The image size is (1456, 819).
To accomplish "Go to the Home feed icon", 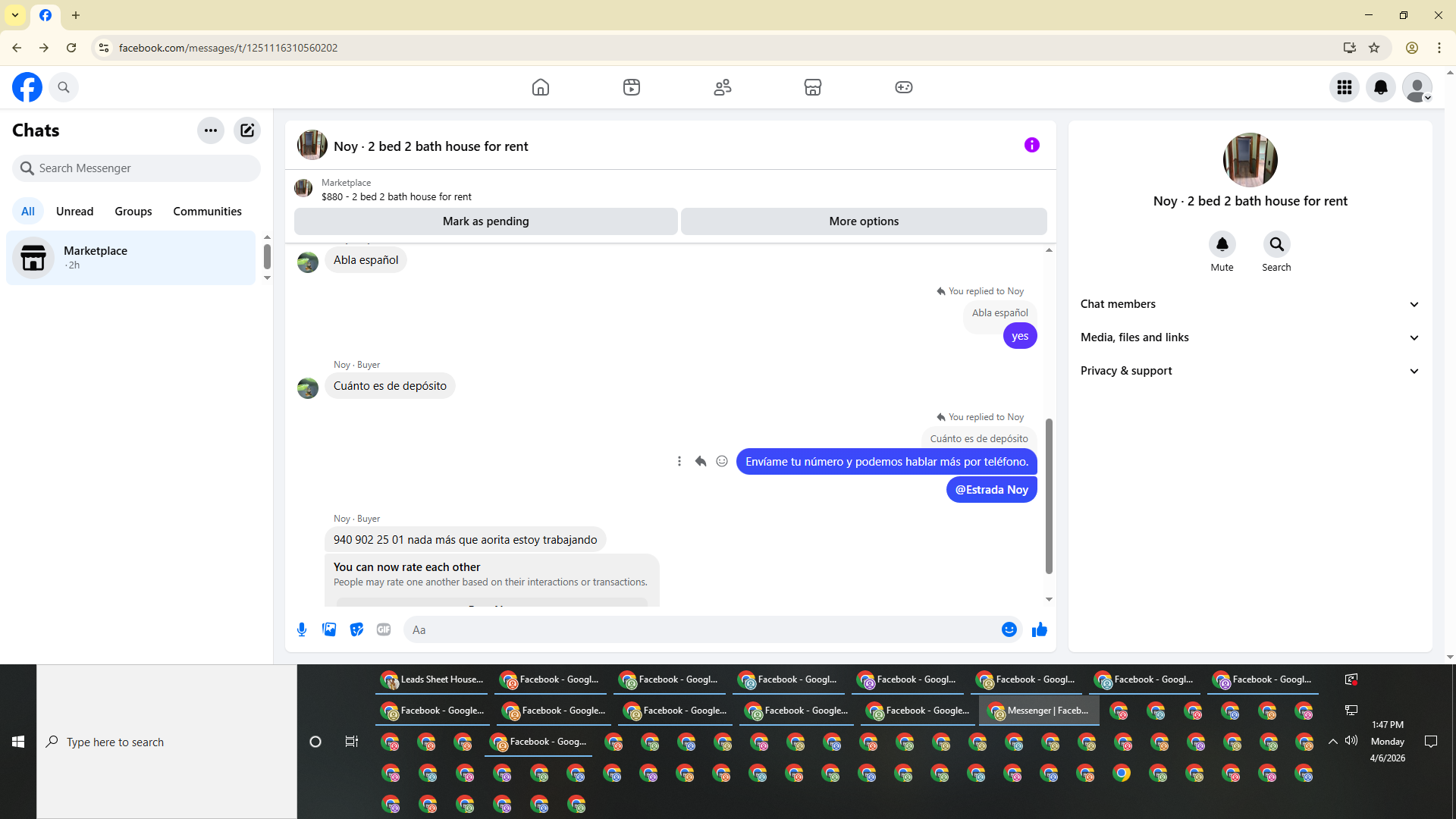I will click(541, 87).
